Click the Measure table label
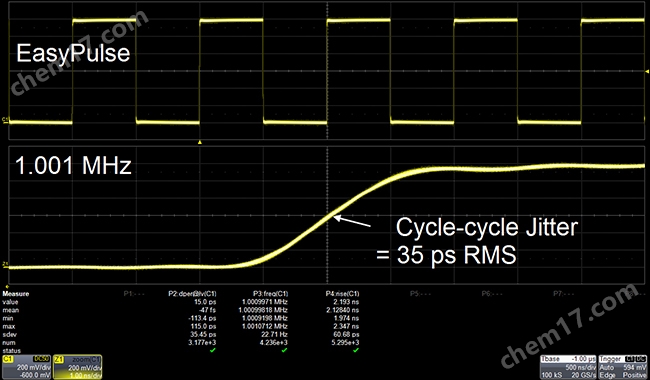The image size is (650, 380). (16, 293)
